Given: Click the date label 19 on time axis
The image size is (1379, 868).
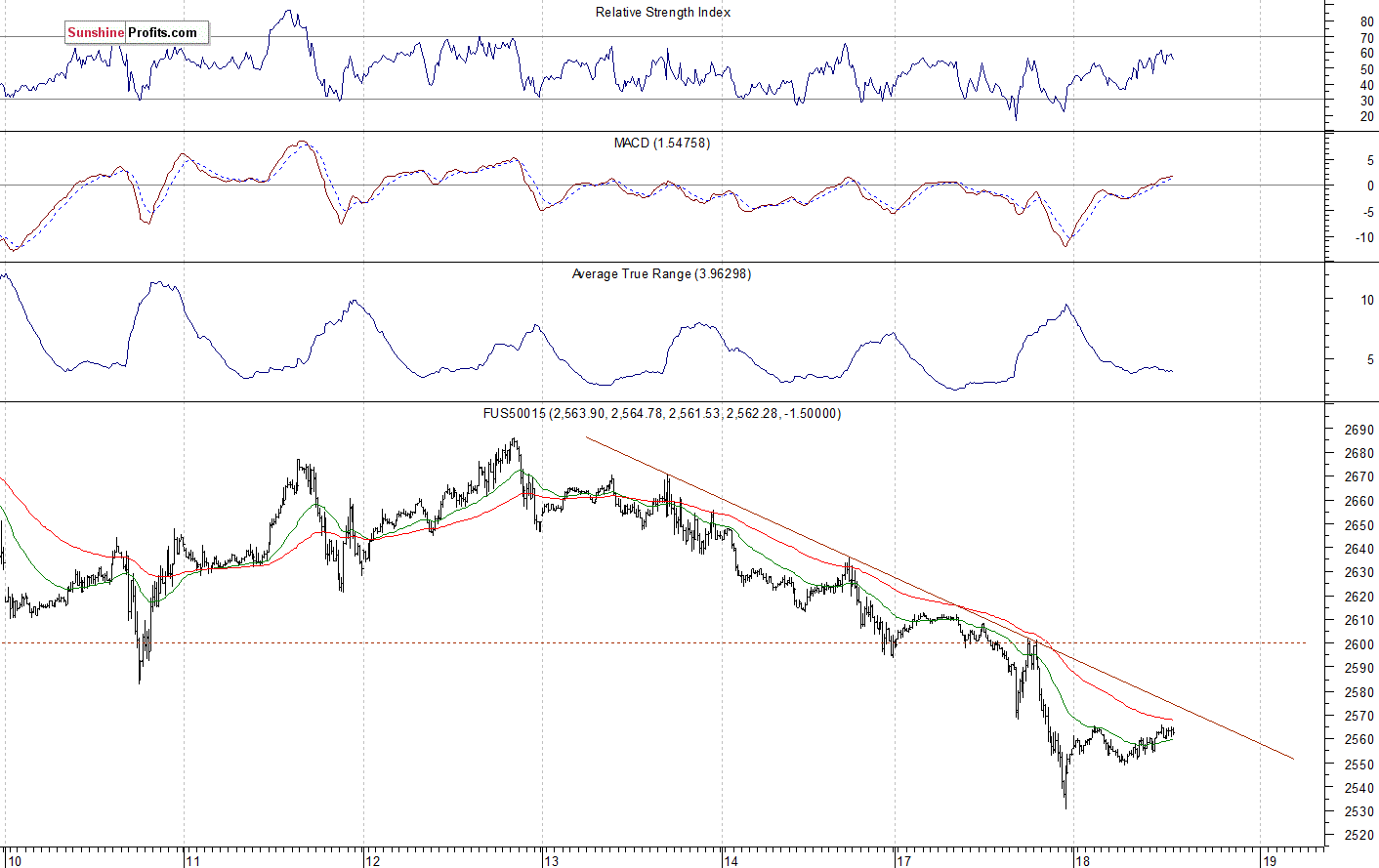Looking at the screenshot, I should click(1269, 861).
